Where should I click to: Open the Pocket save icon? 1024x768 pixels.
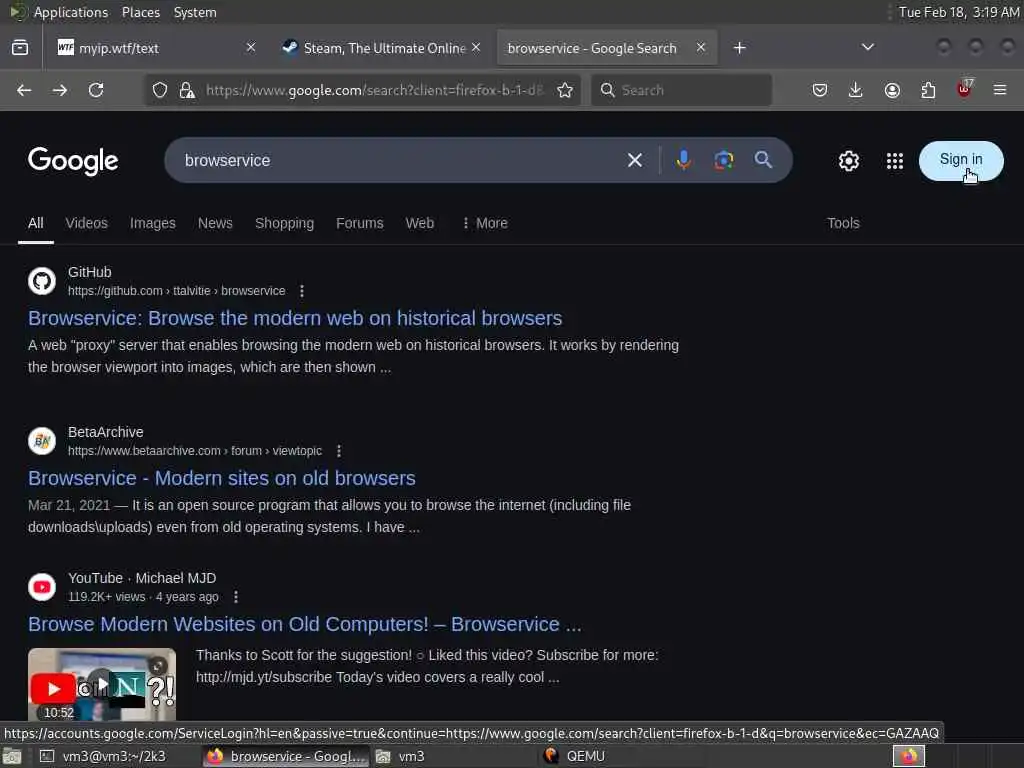tap(820, 90)
